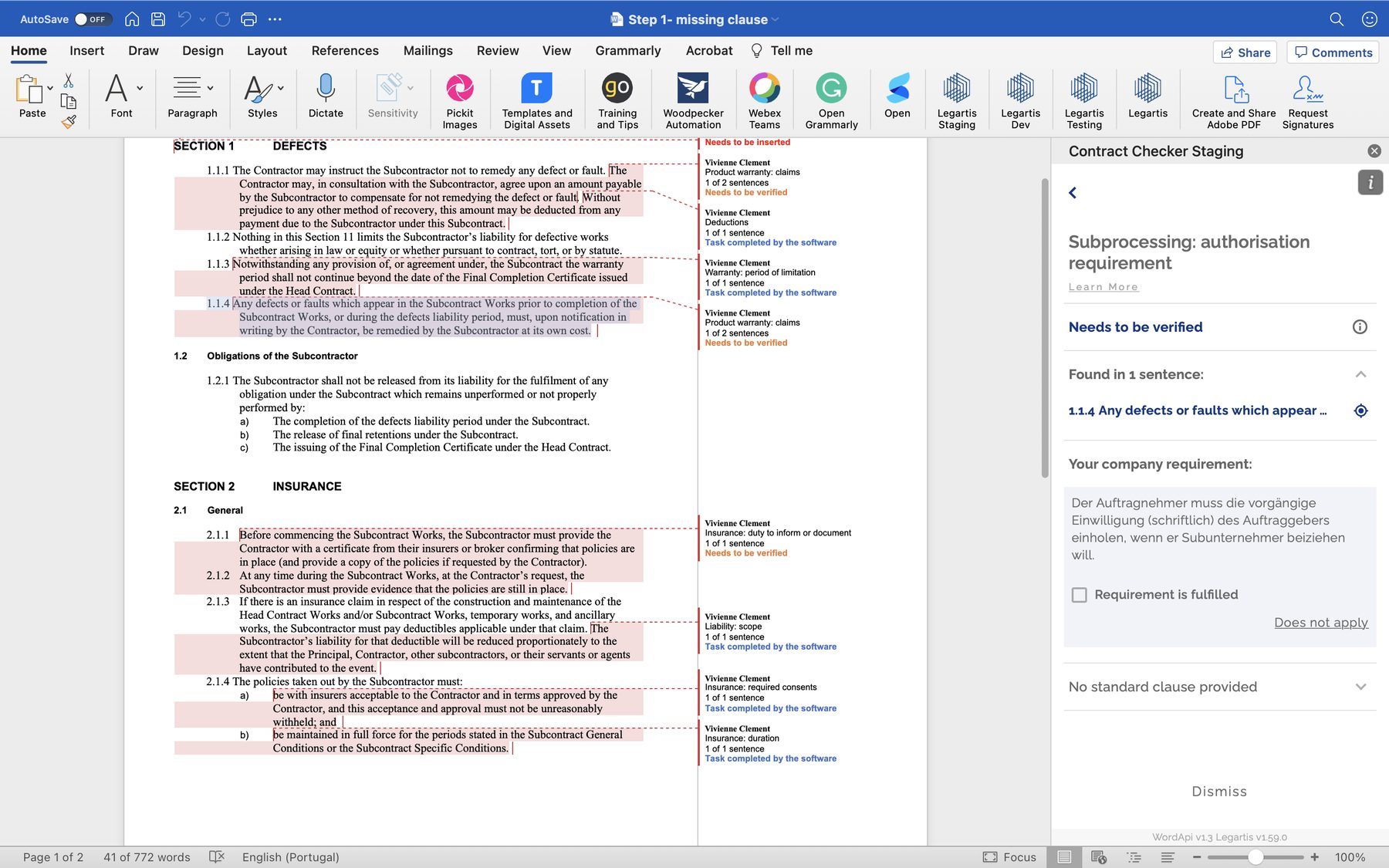Copy selection using Copy icon

69,101
